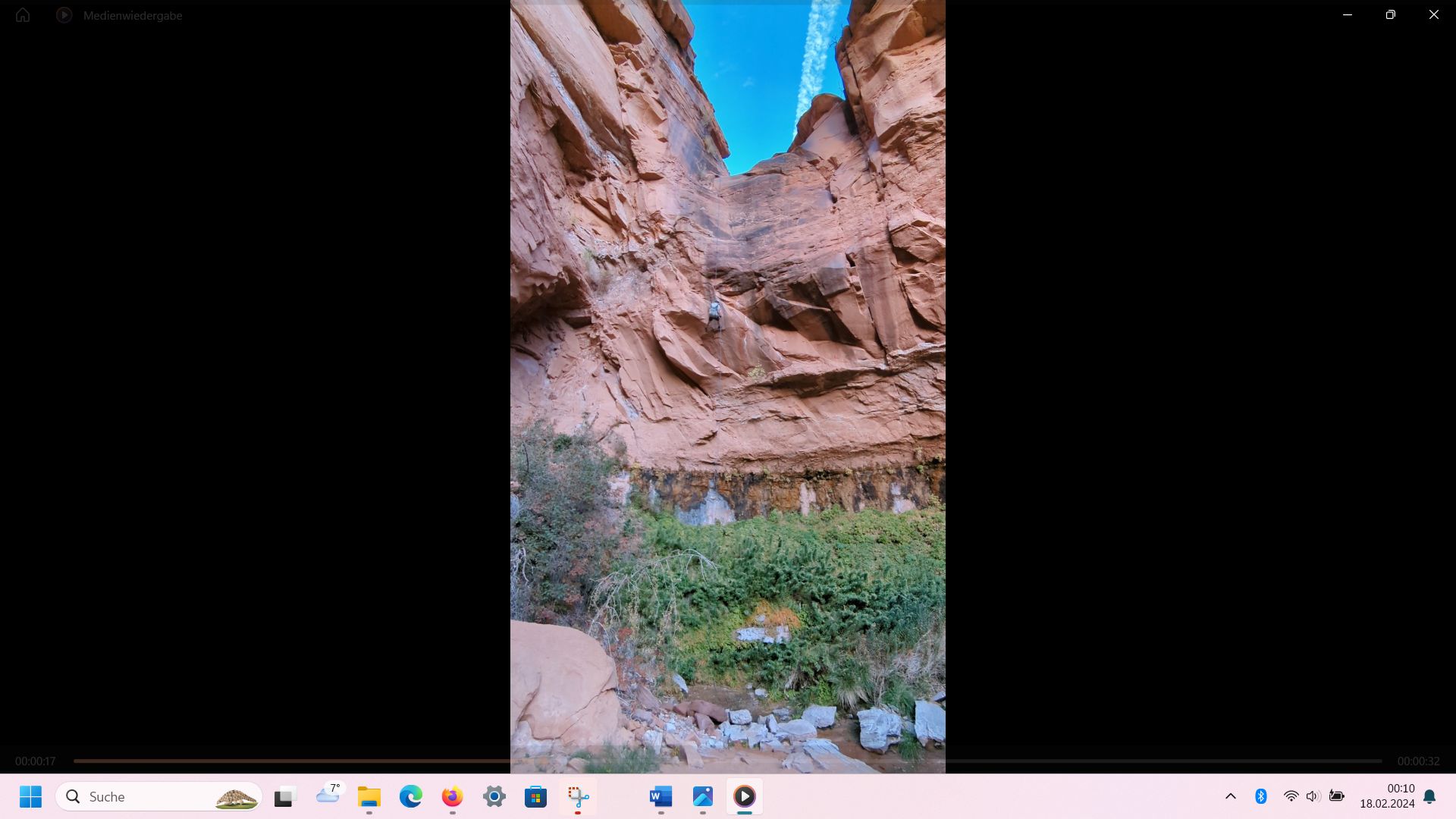The height and width of the screenshot is (819, 1456).
Task: Switch to Snipping Tool in taskbar
Action: [578, 796]
